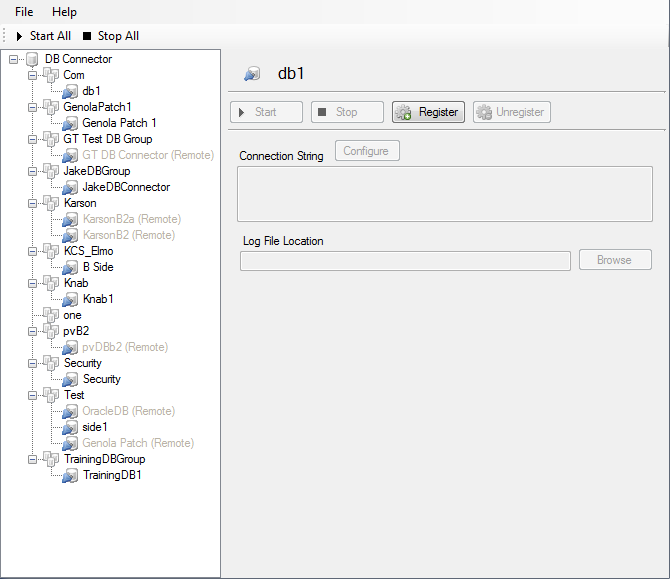Viewport: 670px width, 579px height.
Task: Click the JakeDBGroup group icon
Action: (x=52, y=171)
